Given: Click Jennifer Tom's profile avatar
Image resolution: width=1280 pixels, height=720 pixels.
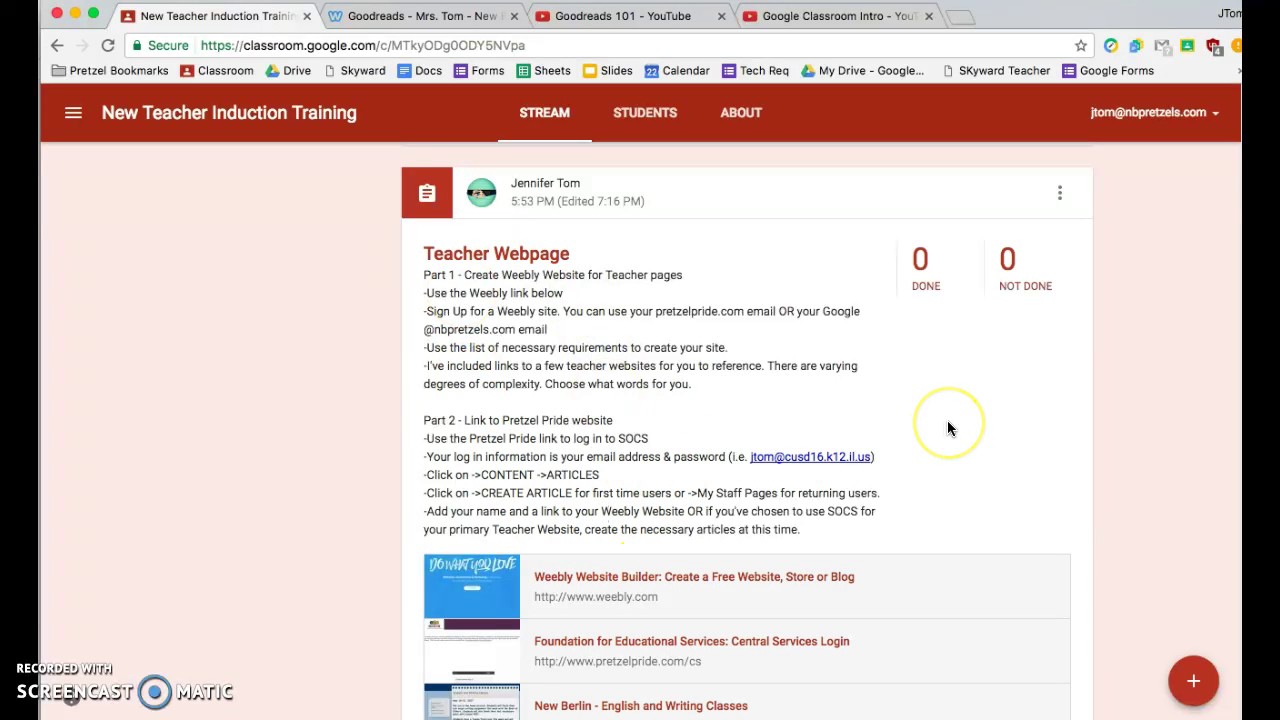Looking at the screenshot, I should pyautogui.click(x=481, y=193).
